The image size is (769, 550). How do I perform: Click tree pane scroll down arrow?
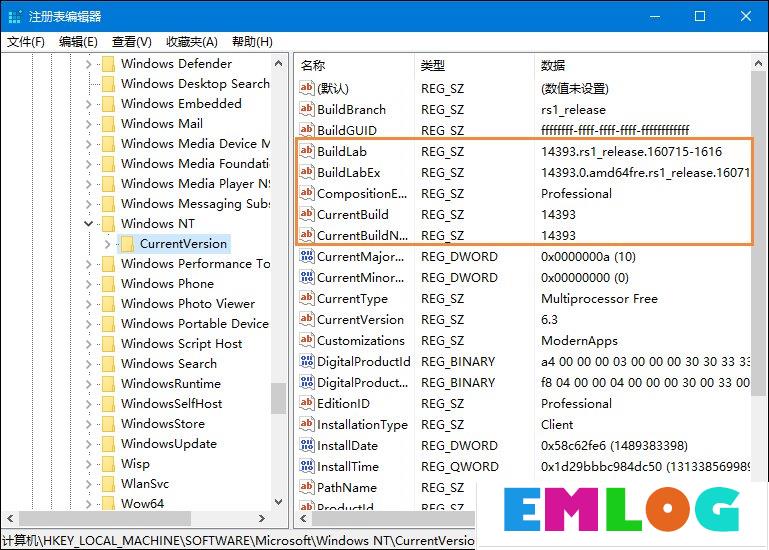coord(279,502)
